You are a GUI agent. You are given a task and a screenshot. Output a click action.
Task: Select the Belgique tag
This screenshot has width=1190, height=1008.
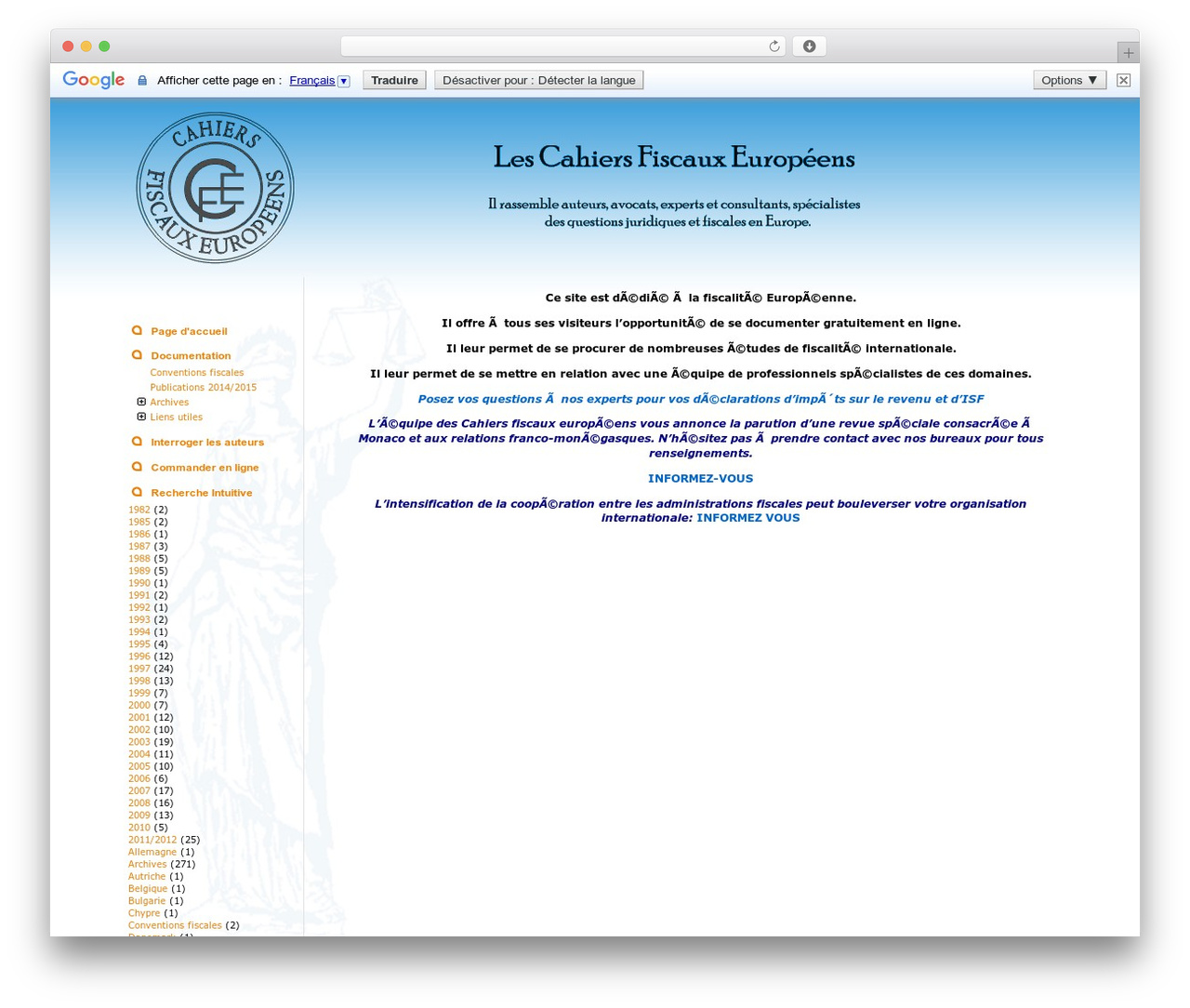pos(148,888)
